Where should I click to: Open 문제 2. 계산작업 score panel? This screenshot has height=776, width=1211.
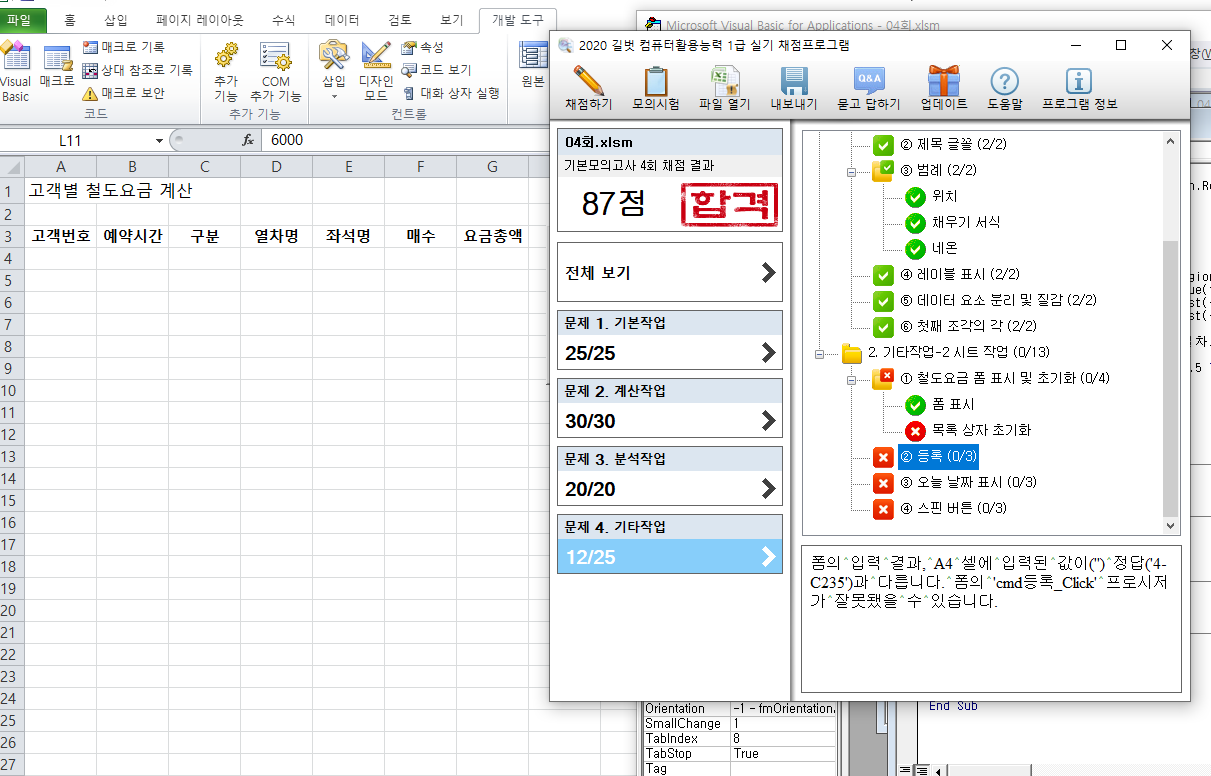pos(669,408)
